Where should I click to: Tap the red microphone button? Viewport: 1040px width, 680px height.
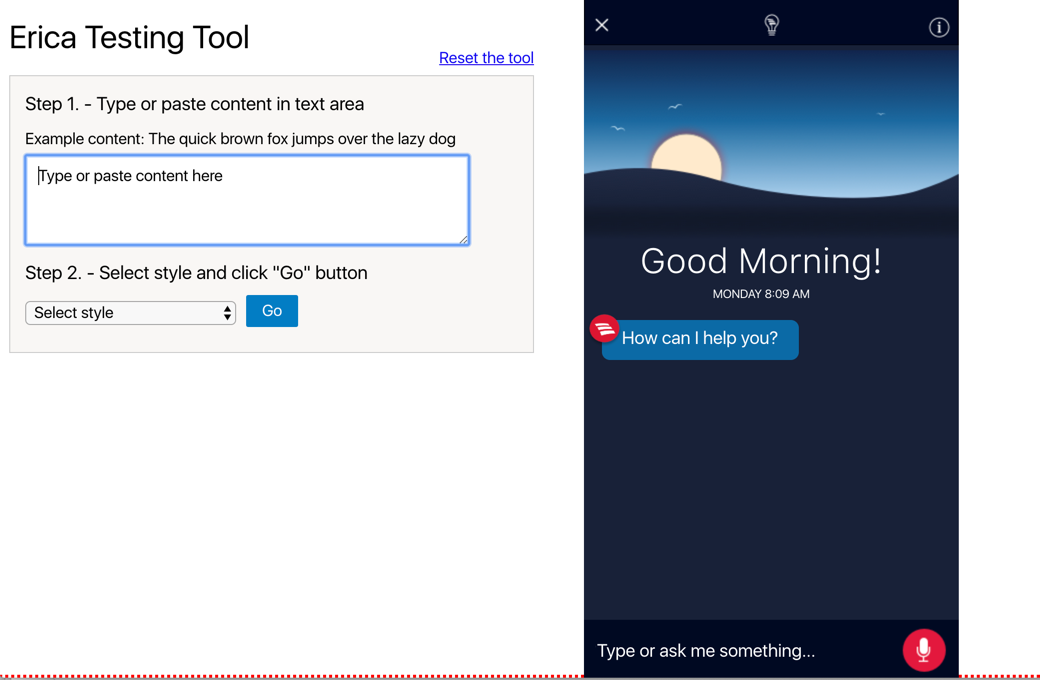point(923,650)
